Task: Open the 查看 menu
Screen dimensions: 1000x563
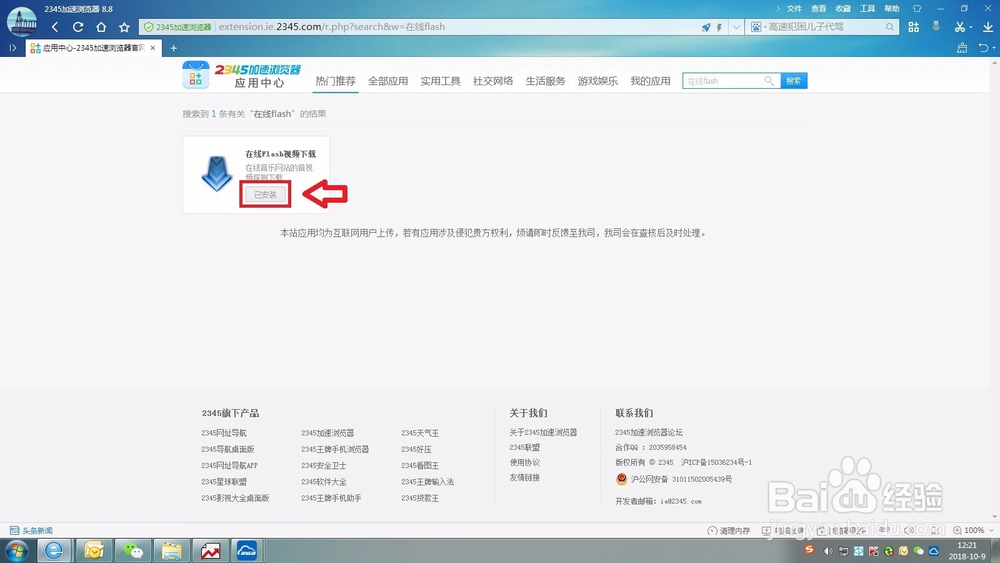Action: tap(818, 8)
